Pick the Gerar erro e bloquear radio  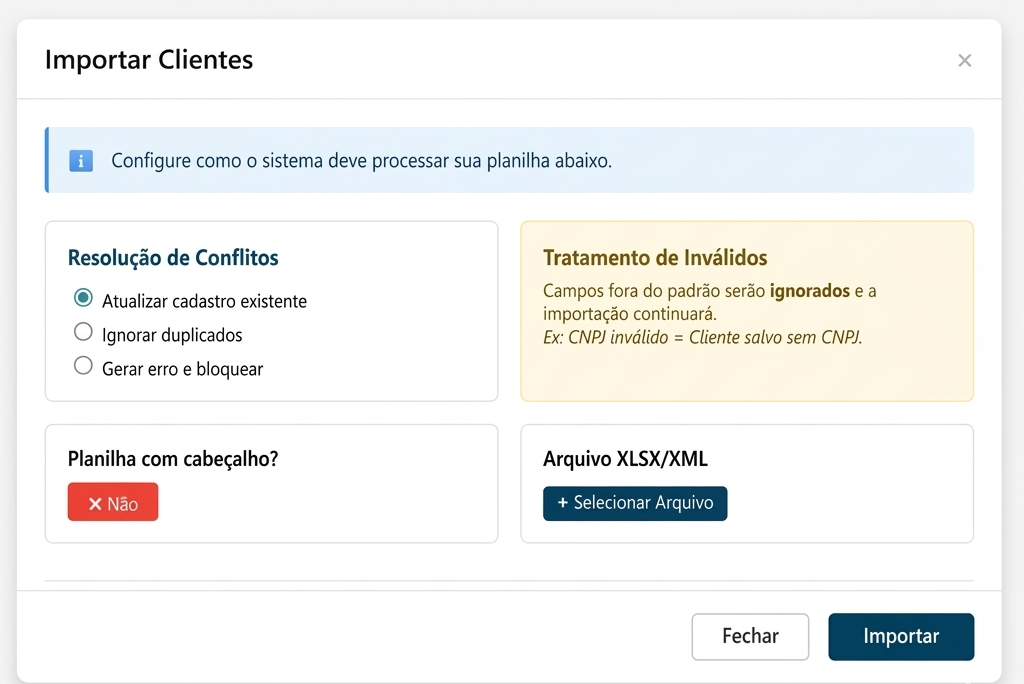[x=84, y=366]
